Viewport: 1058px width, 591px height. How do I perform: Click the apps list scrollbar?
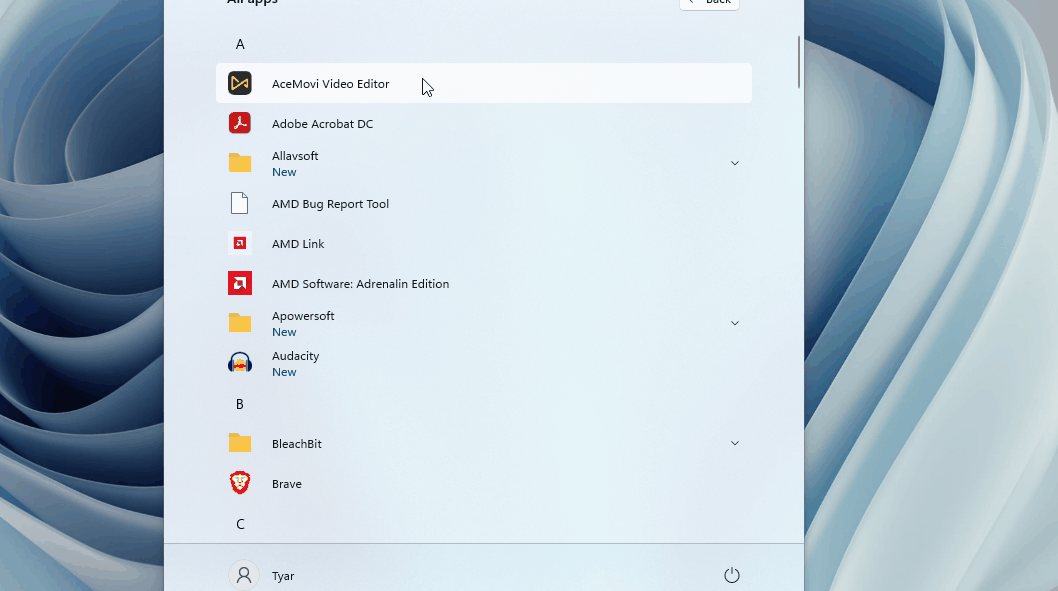click(797, 62)
